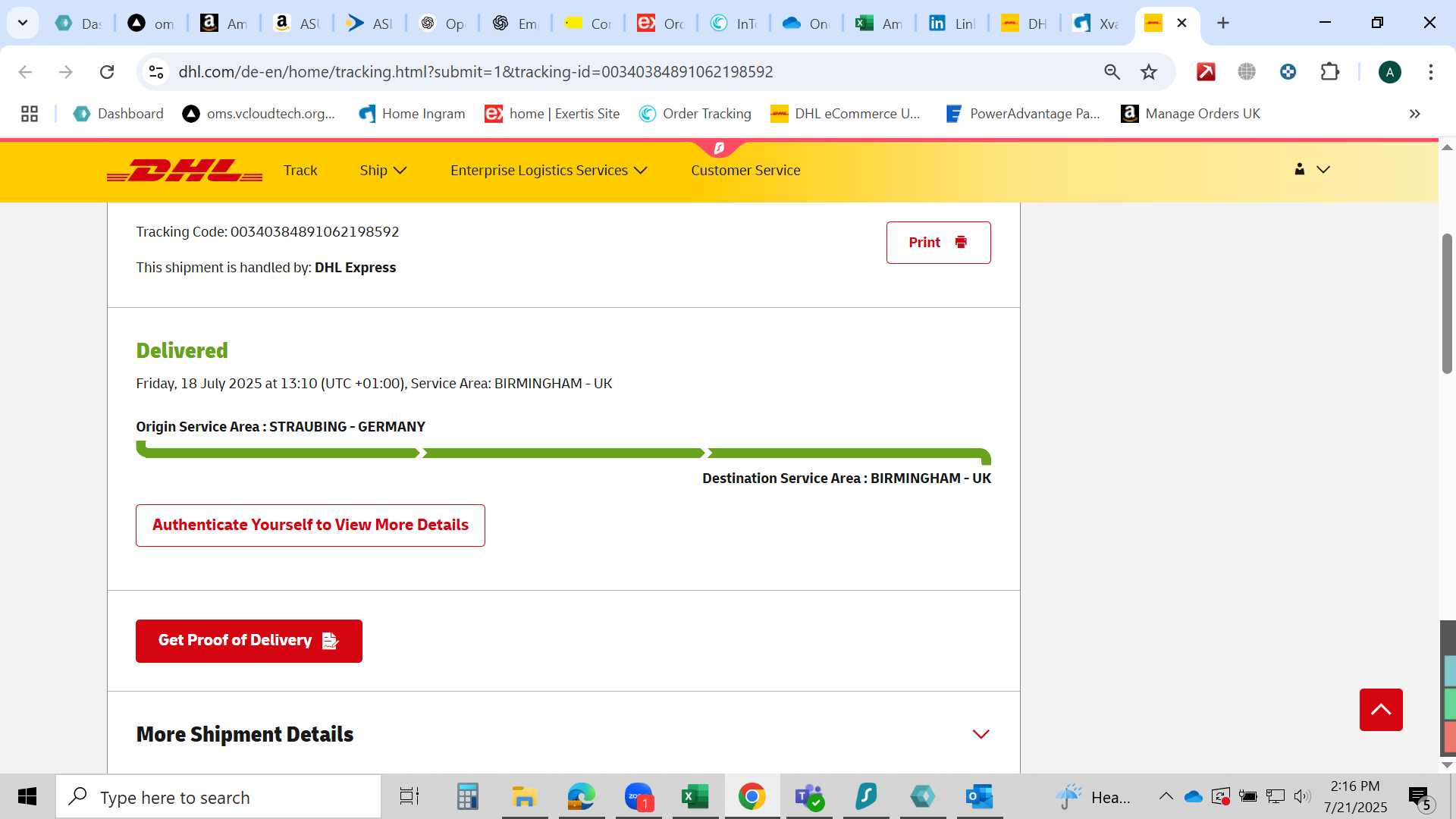Bookmark this page with the star icon

(x=1149, y=72)
